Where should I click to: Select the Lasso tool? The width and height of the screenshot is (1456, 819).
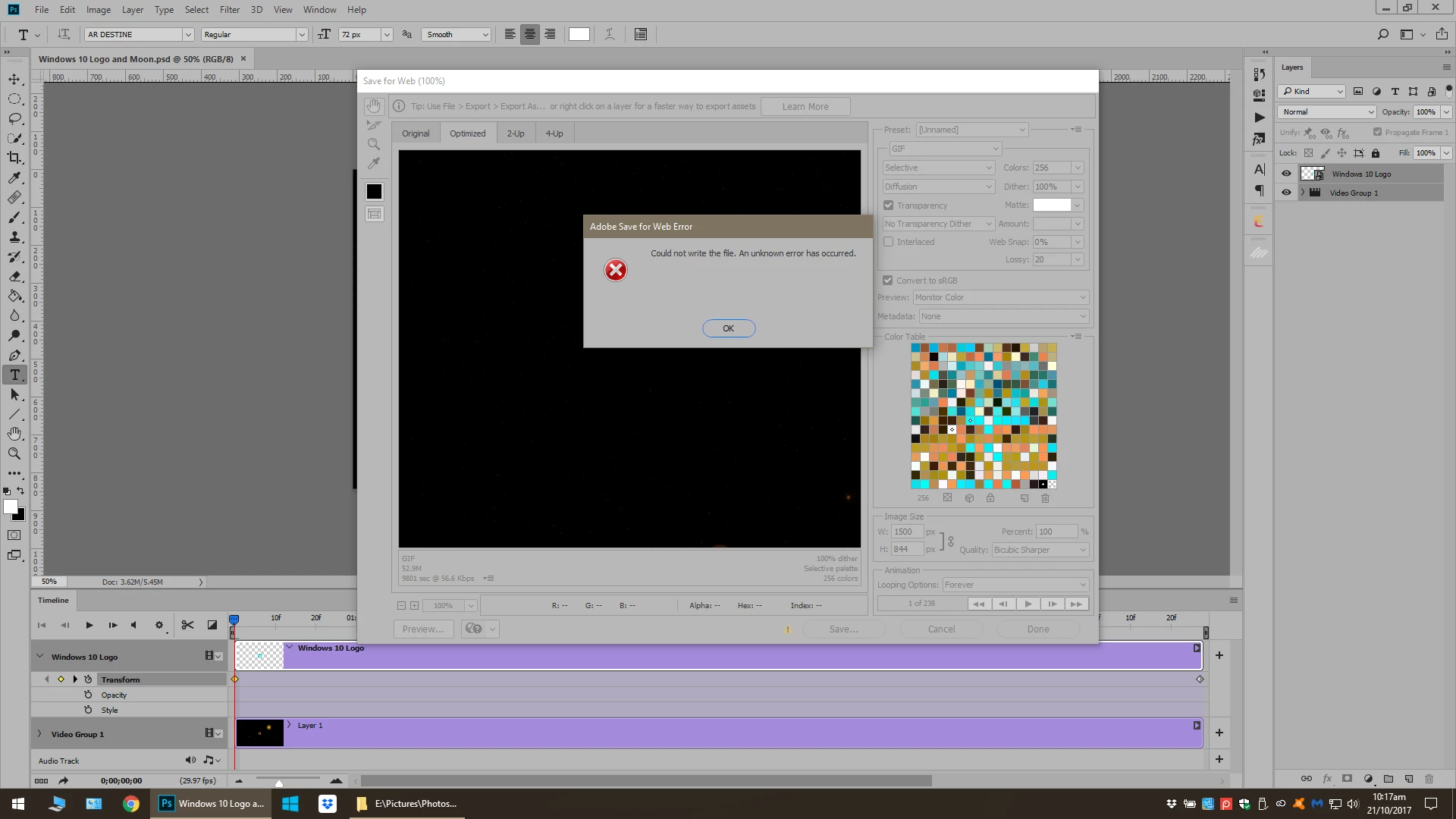[x=14, y=118]
